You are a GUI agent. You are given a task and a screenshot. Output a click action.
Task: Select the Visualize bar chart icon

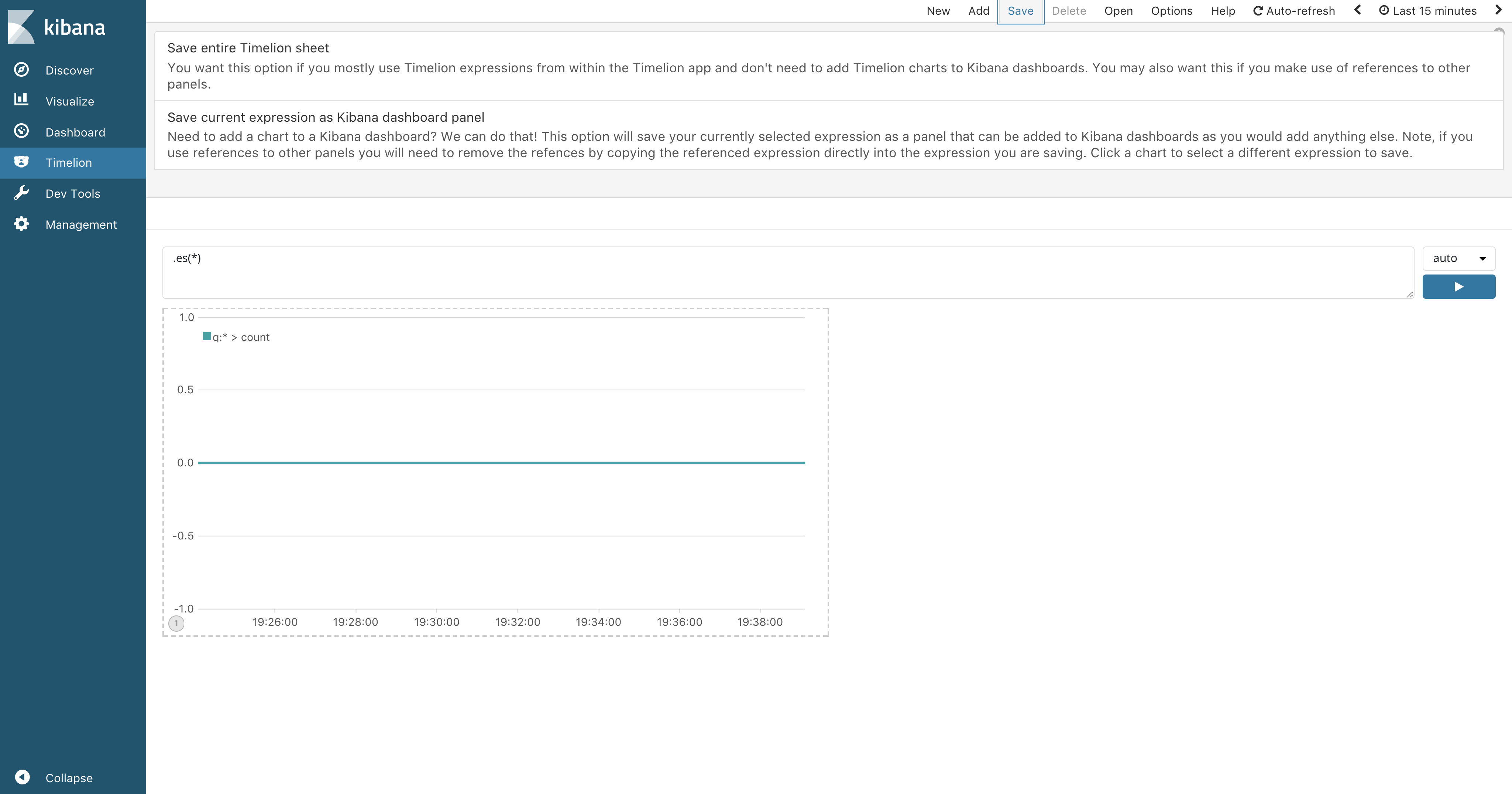point(22,100)
